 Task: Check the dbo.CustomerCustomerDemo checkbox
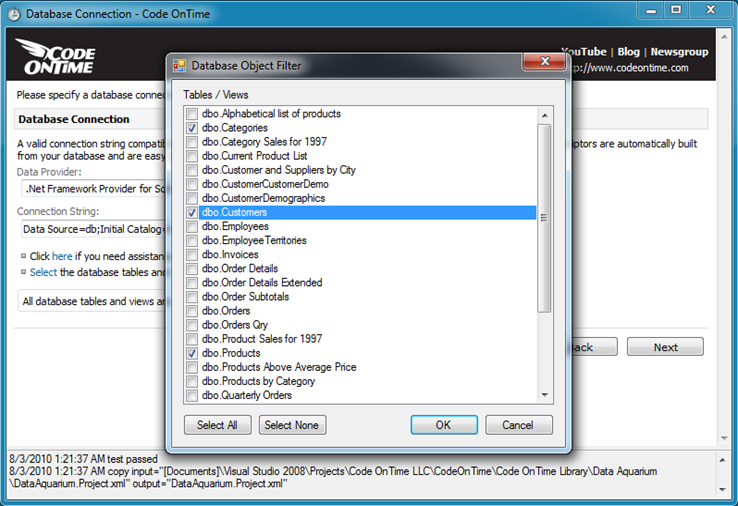point(192,185)
